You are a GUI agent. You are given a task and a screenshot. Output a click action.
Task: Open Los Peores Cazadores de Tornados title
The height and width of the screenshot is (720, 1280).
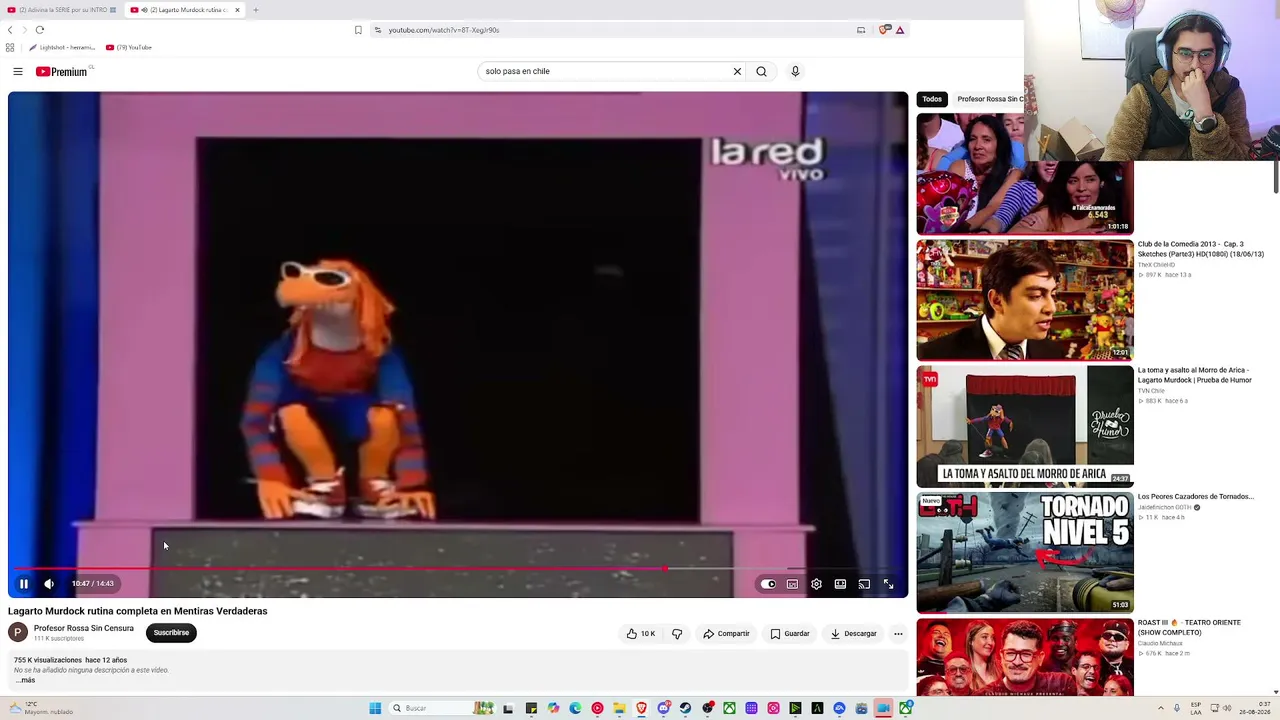(x=1196, y=496)
